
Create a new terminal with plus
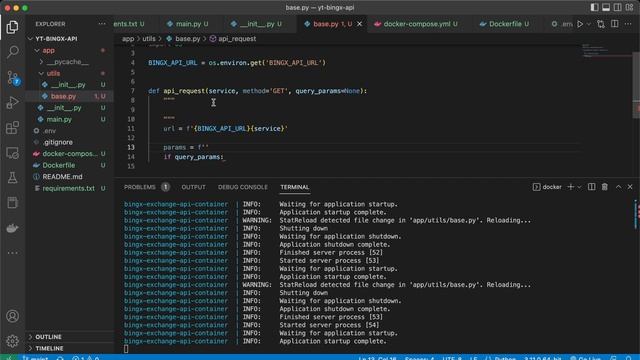571,187
